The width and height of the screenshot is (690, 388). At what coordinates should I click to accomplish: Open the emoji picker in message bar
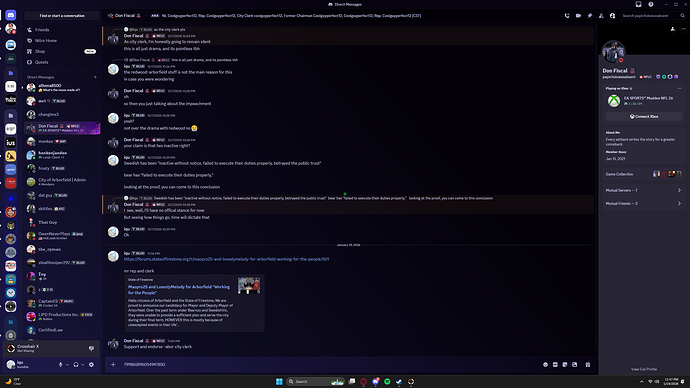tap(546, 365)
